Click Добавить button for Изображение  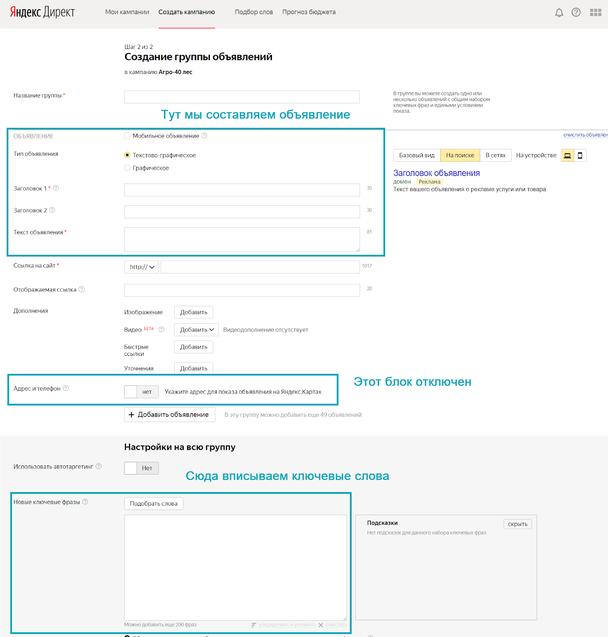pyautogui.click(x=193, y=312)
